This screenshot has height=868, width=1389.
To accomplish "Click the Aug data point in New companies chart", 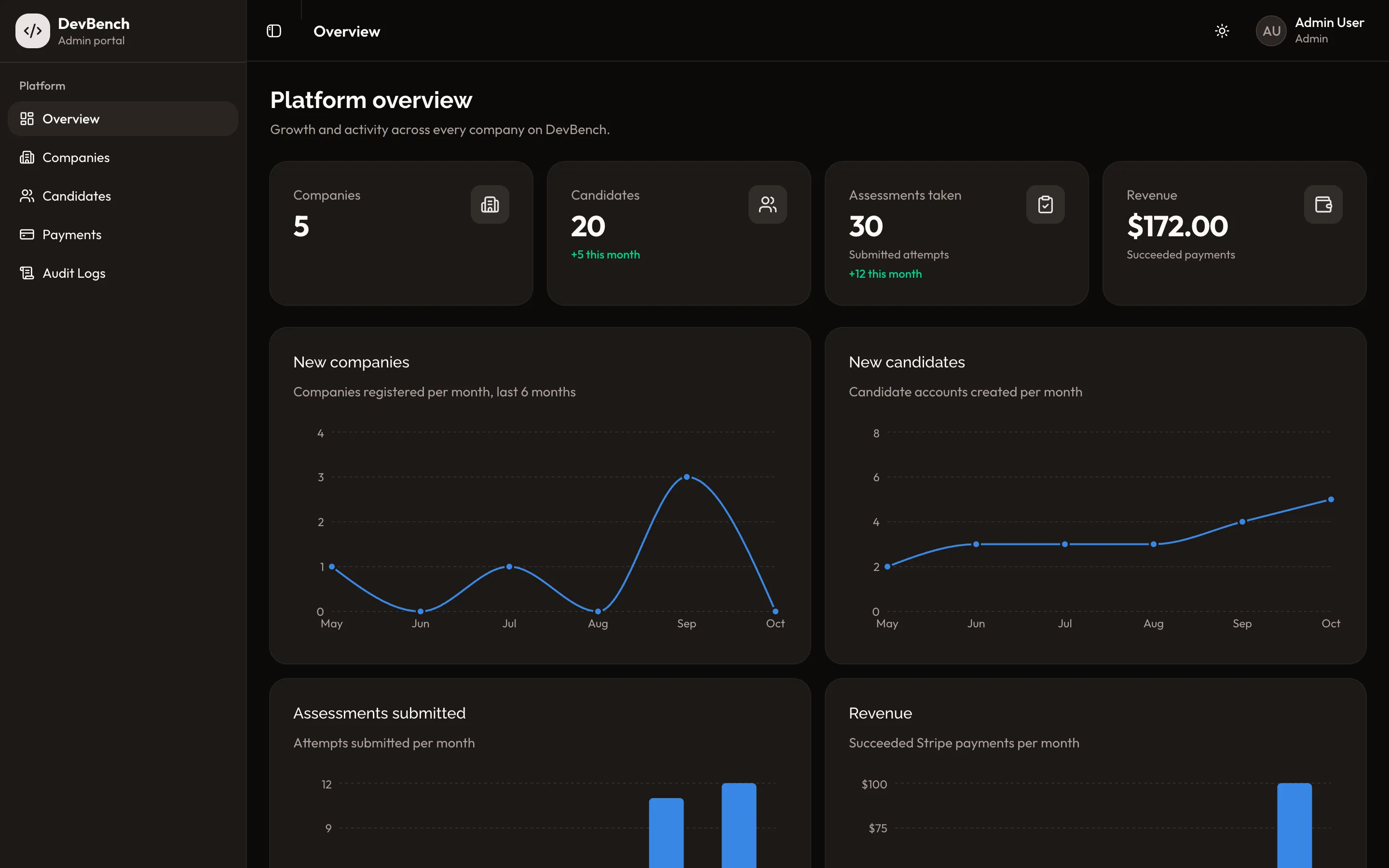I will pos(598,611).
